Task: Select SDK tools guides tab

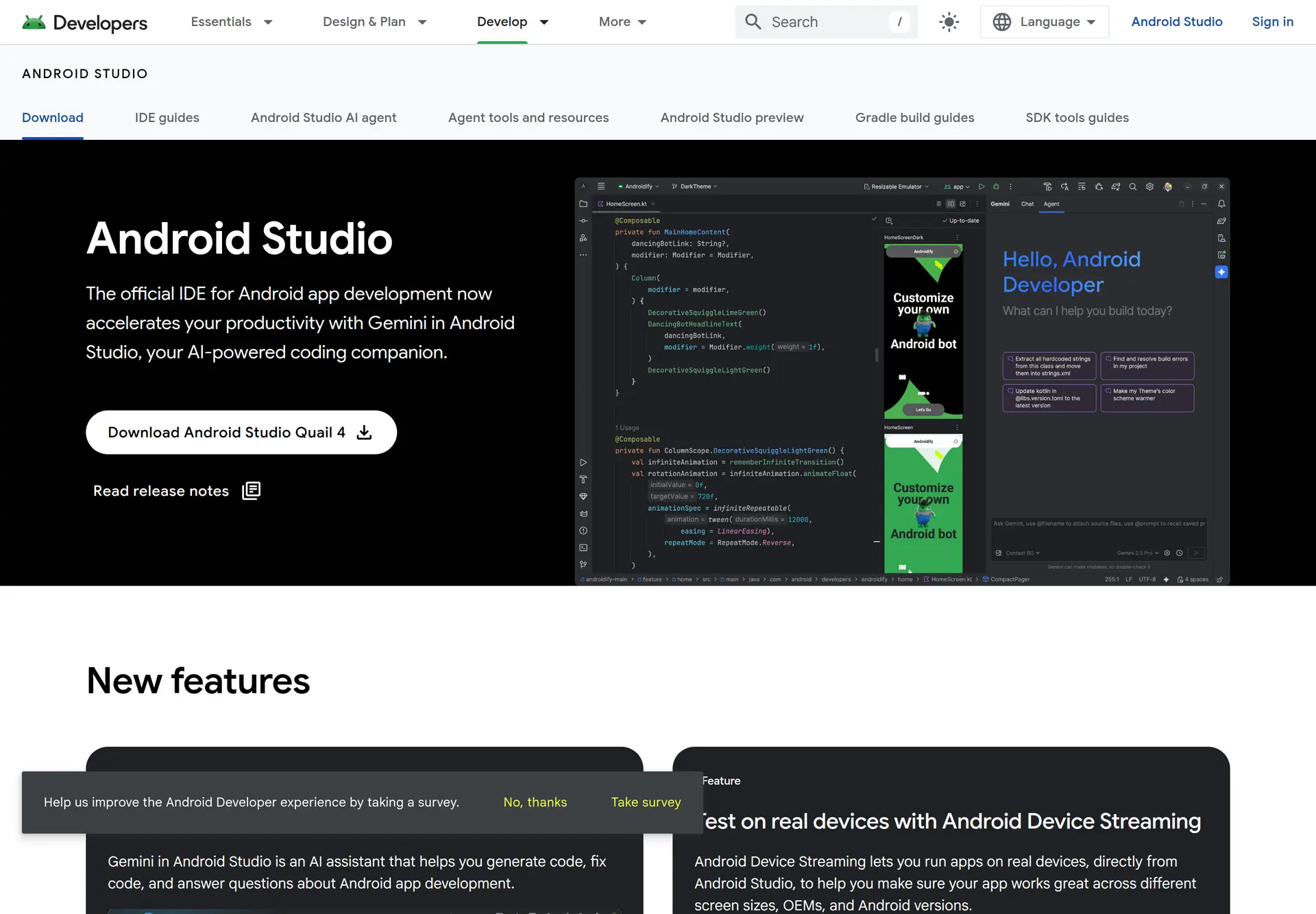Action: (1077, 118)
